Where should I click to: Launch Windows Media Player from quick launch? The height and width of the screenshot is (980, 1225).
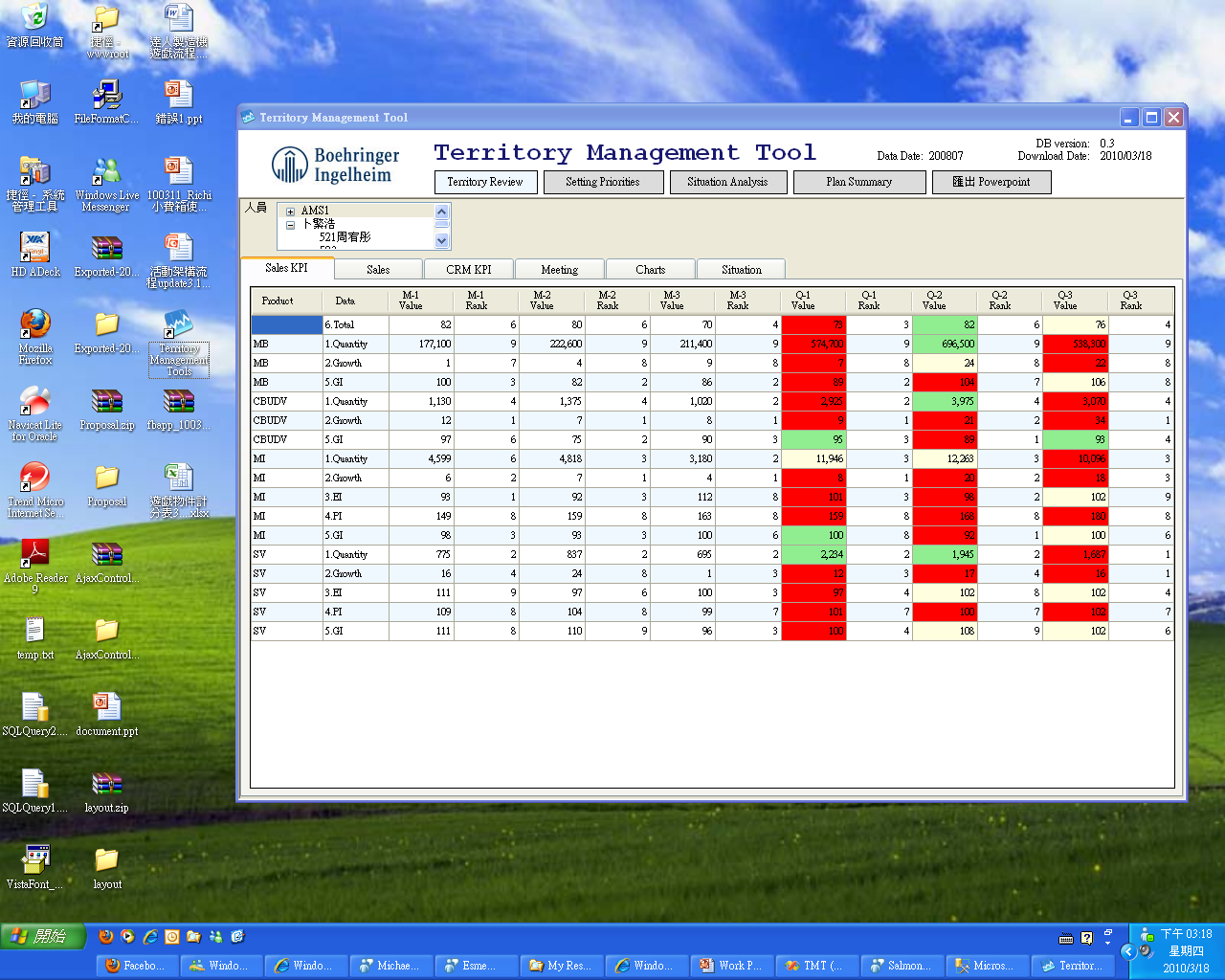point(127,937)
